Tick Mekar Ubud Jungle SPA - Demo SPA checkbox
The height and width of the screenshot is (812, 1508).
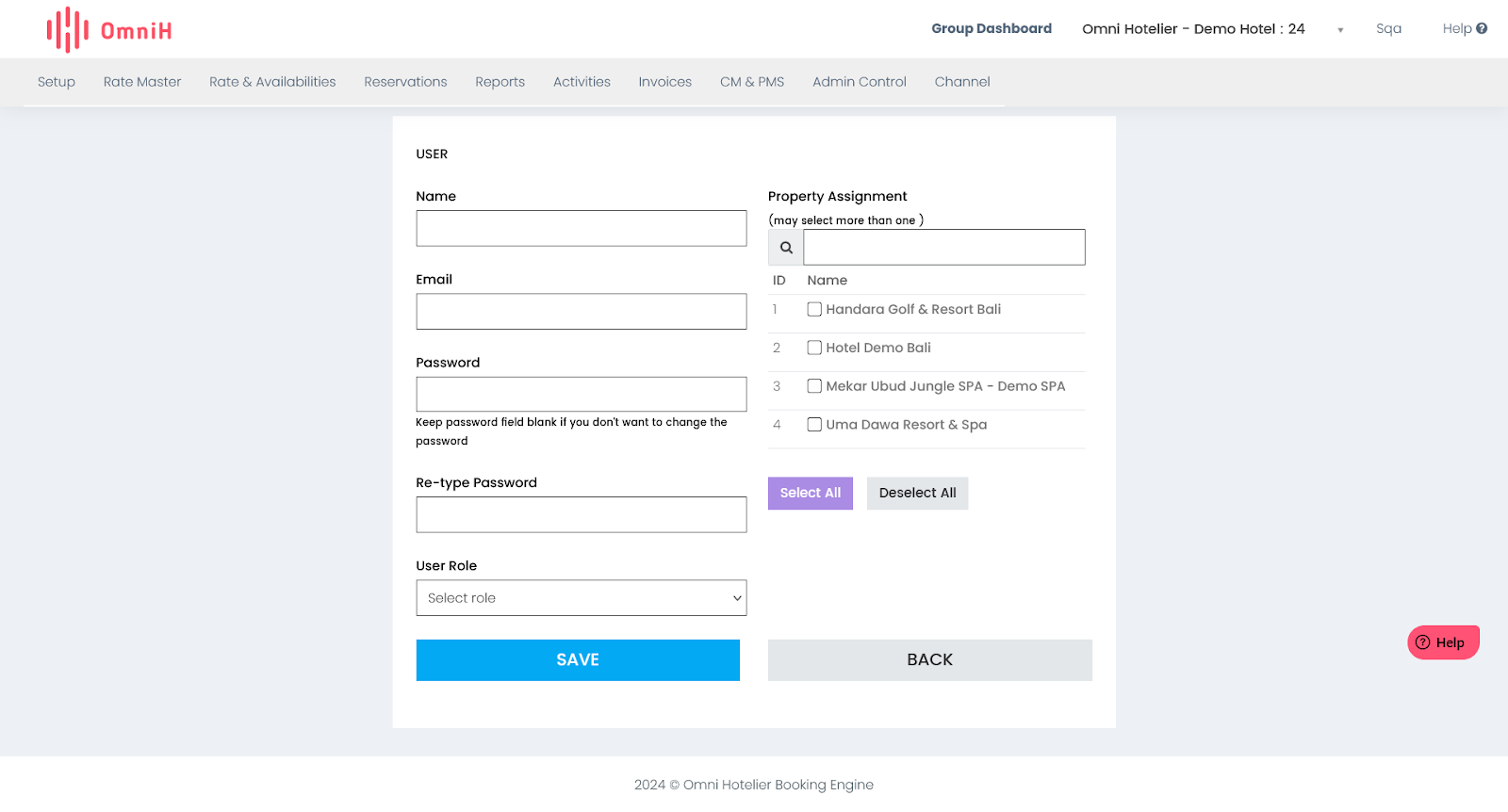[814, 386]
